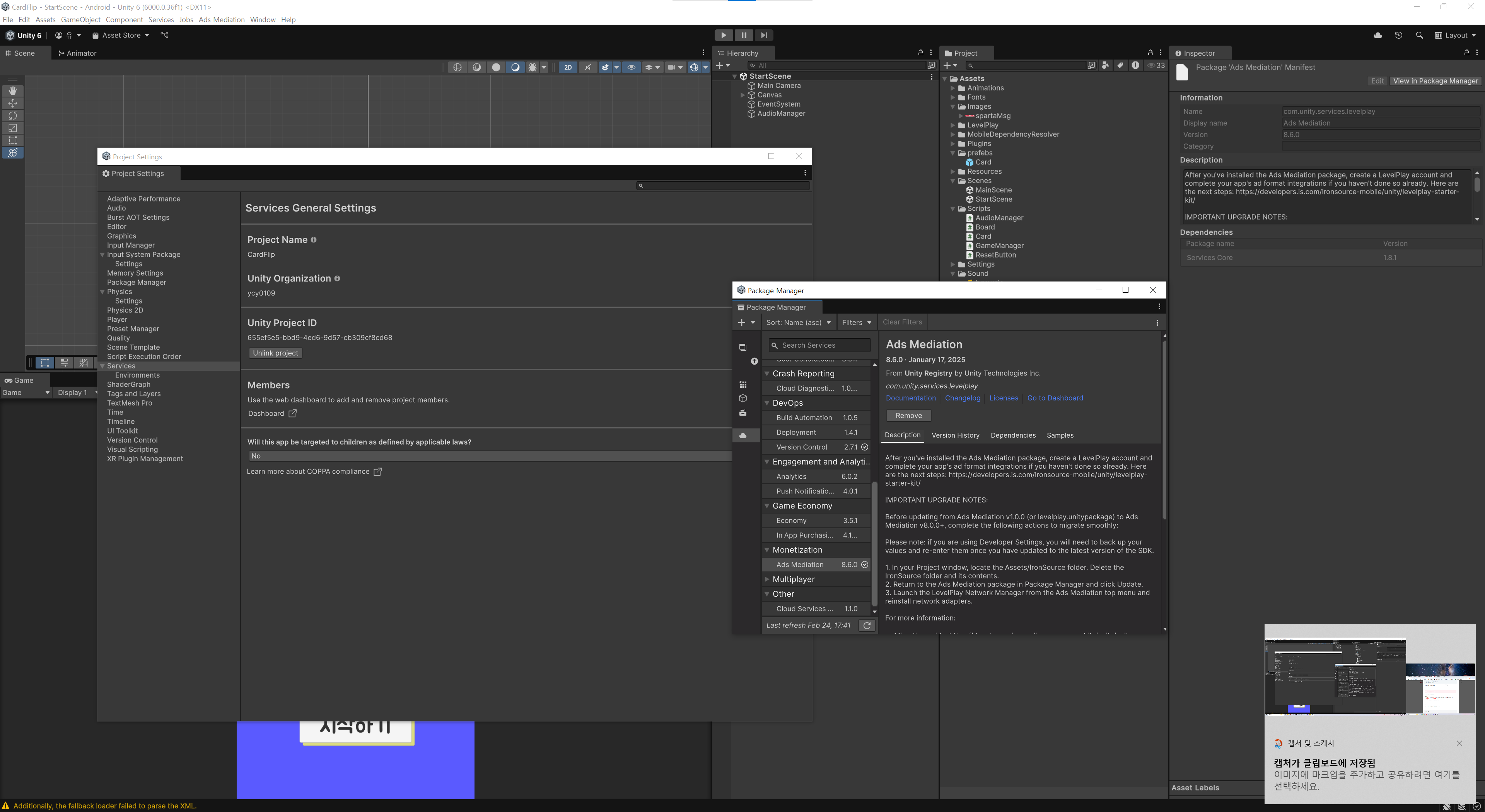Screen dimensions: 1485x812
Task: Expand the Animations folder in Project
Action: 953,88
